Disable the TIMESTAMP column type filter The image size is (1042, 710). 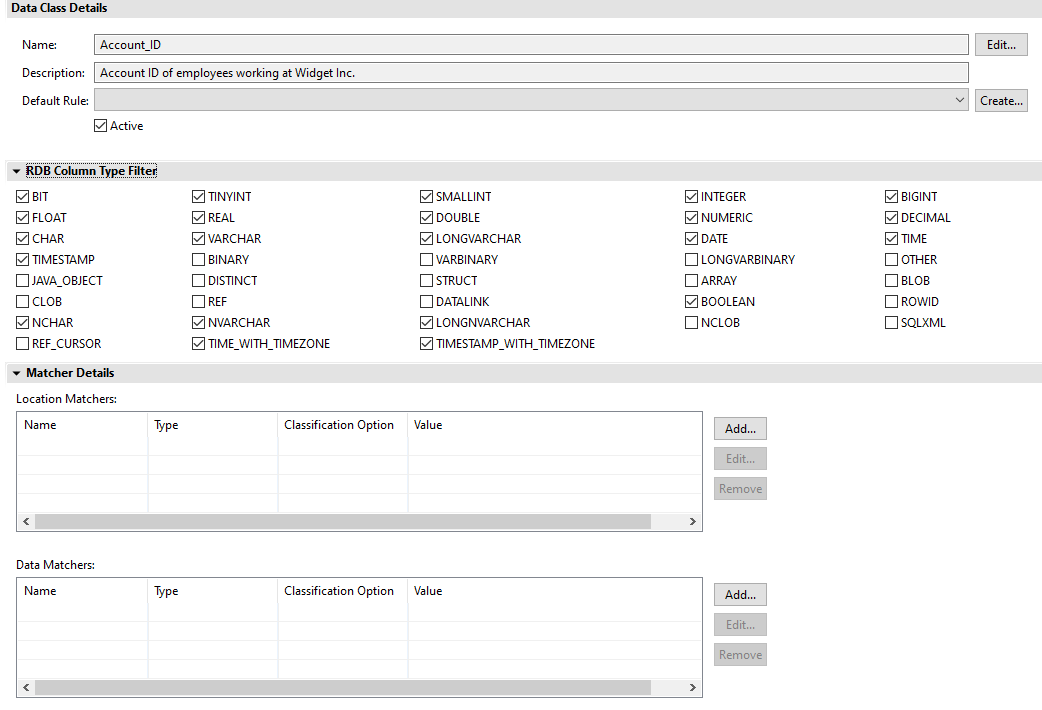(x=22, y=259)
